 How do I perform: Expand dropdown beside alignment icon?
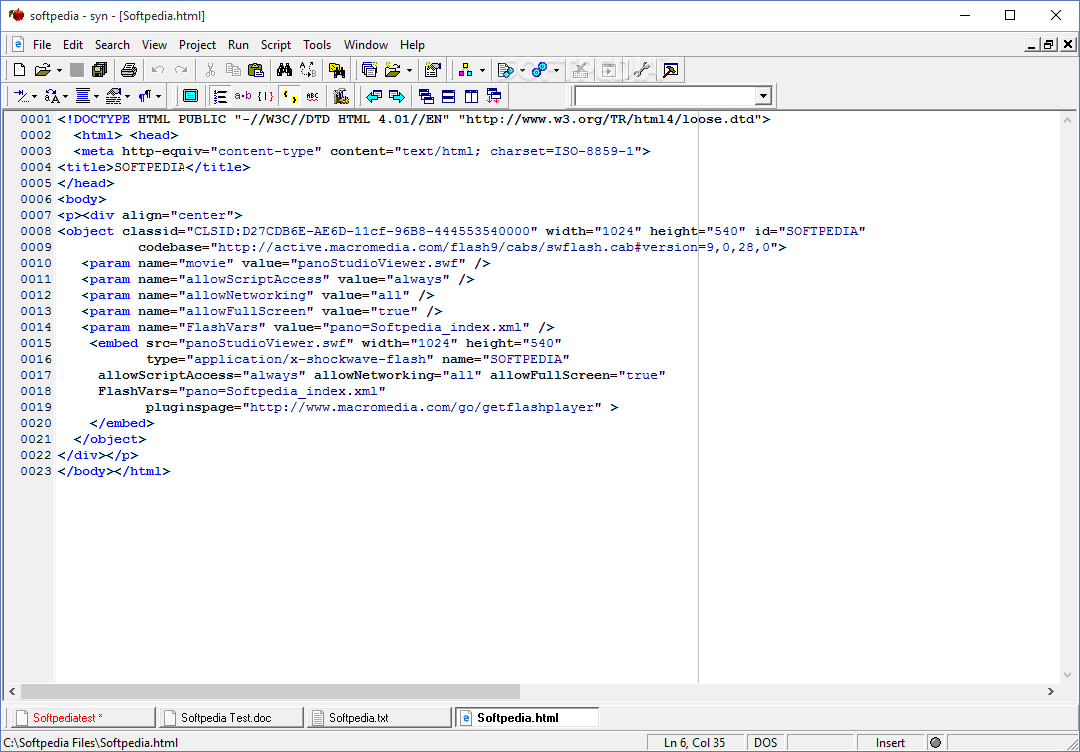tap(96, 96)
